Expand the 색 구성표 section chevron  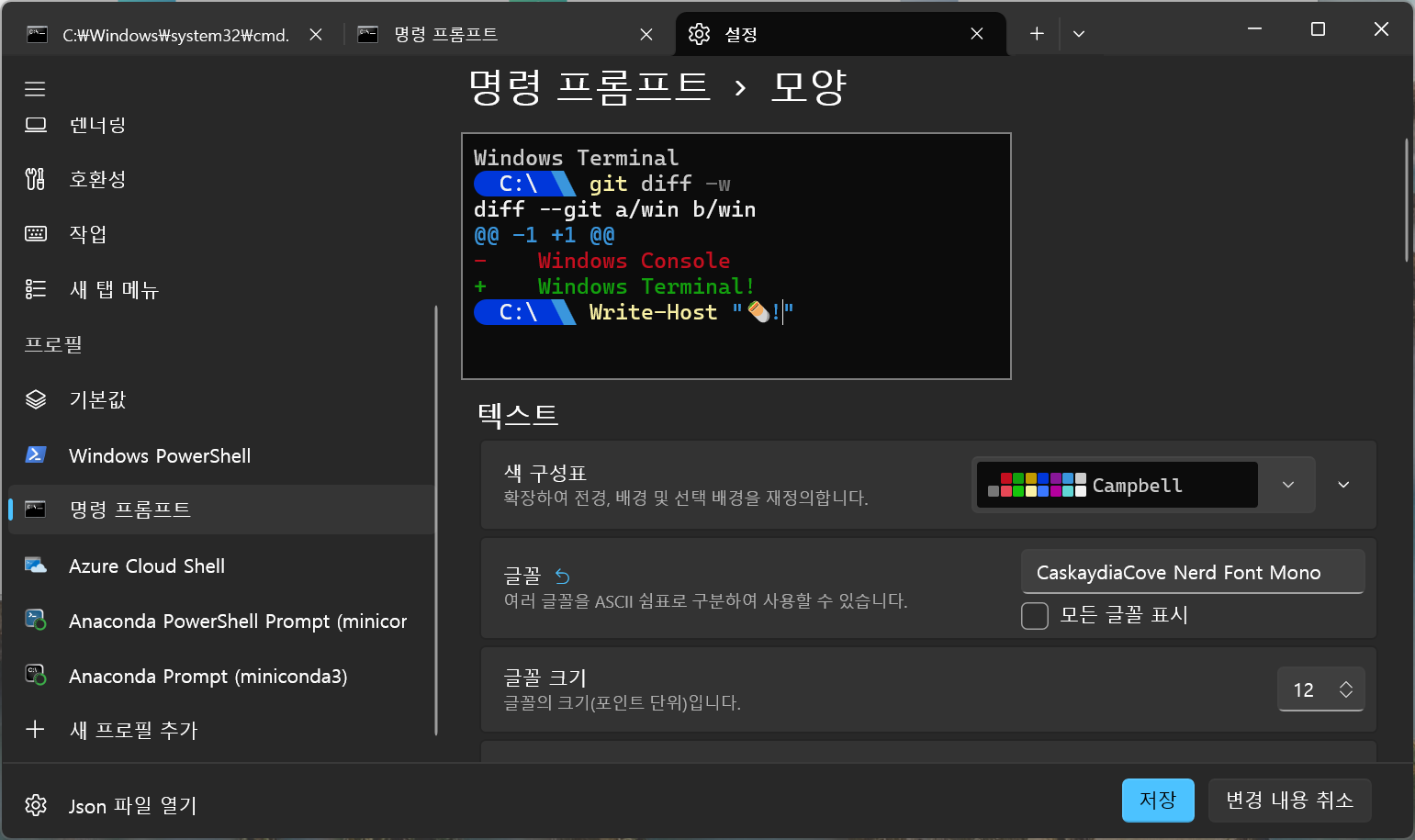pyautogui.click(x=1343, y=485)
